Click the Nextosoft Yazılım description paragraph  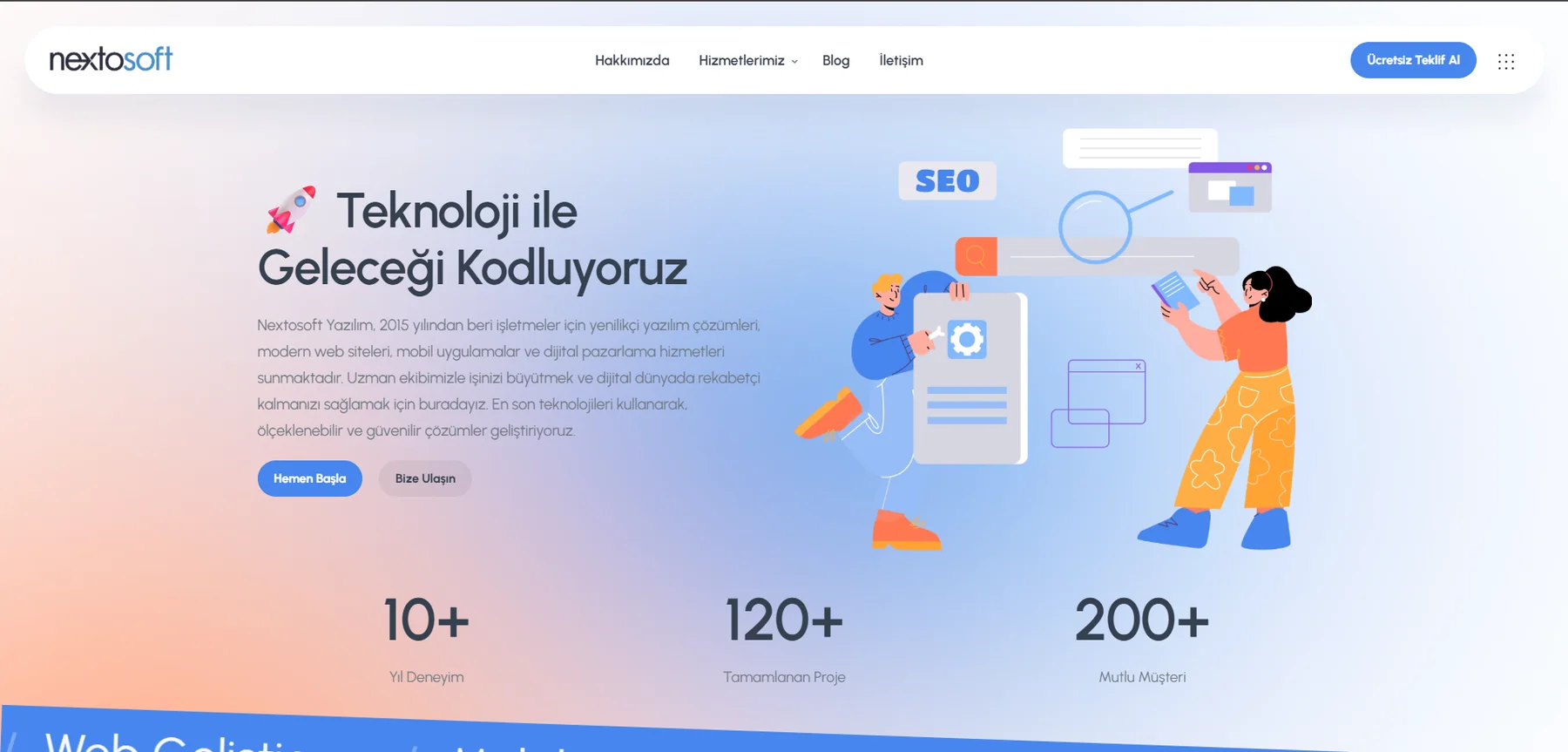point(509,377)
